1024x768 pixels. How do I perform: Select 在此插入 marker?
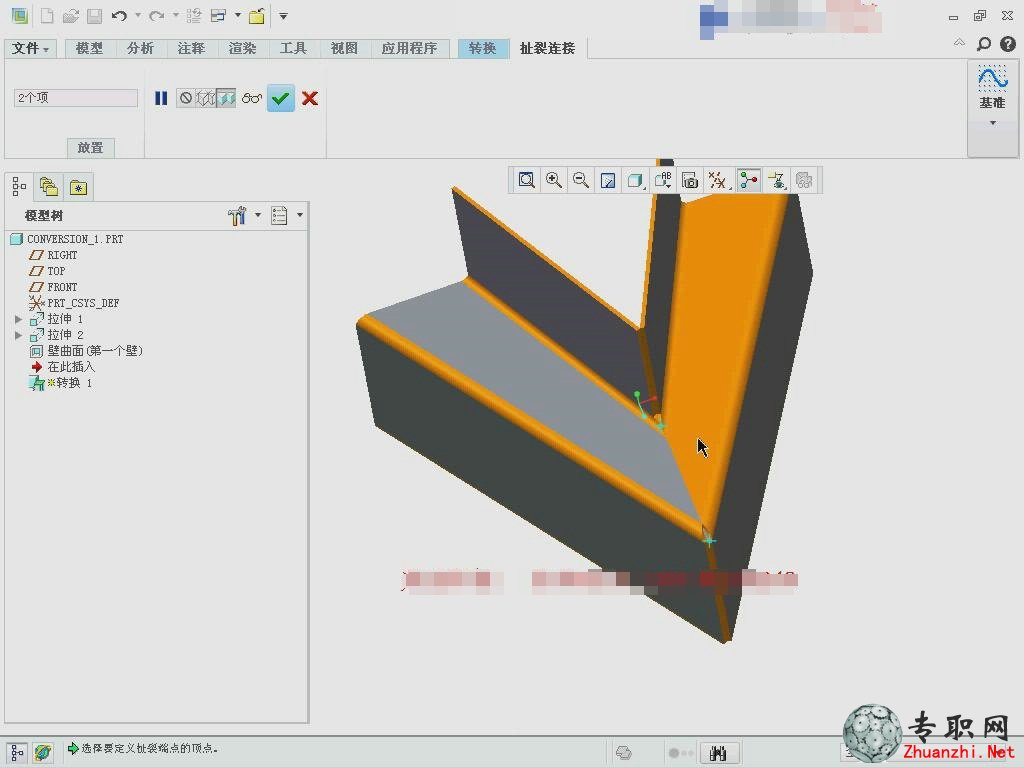pyautogui.click(x=63, y=367)
